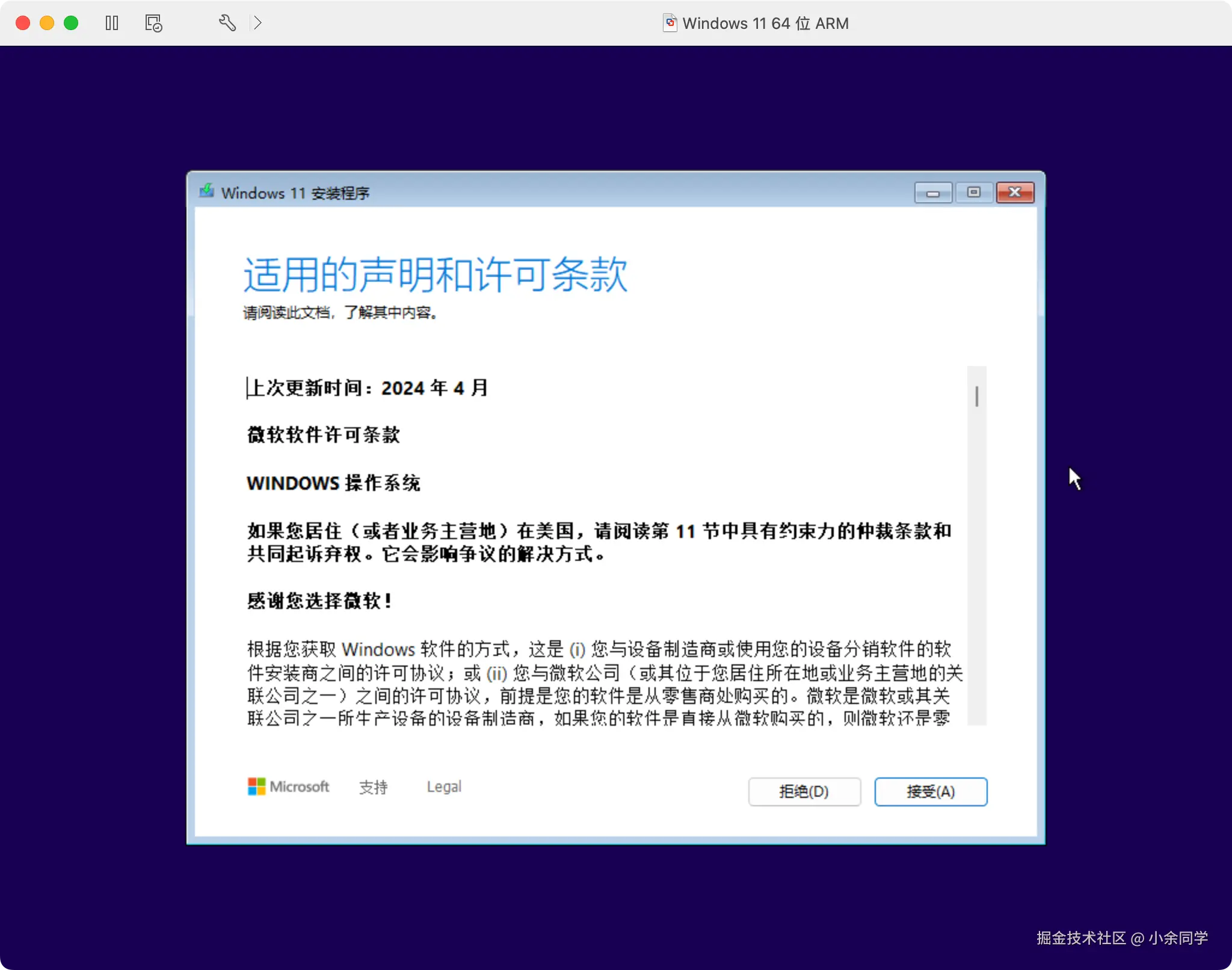Image resolution: width=1232 pixels, height=970 pixels.
Task: Minimize the Windows 11 setup dialog
Action: coord(933,193)
